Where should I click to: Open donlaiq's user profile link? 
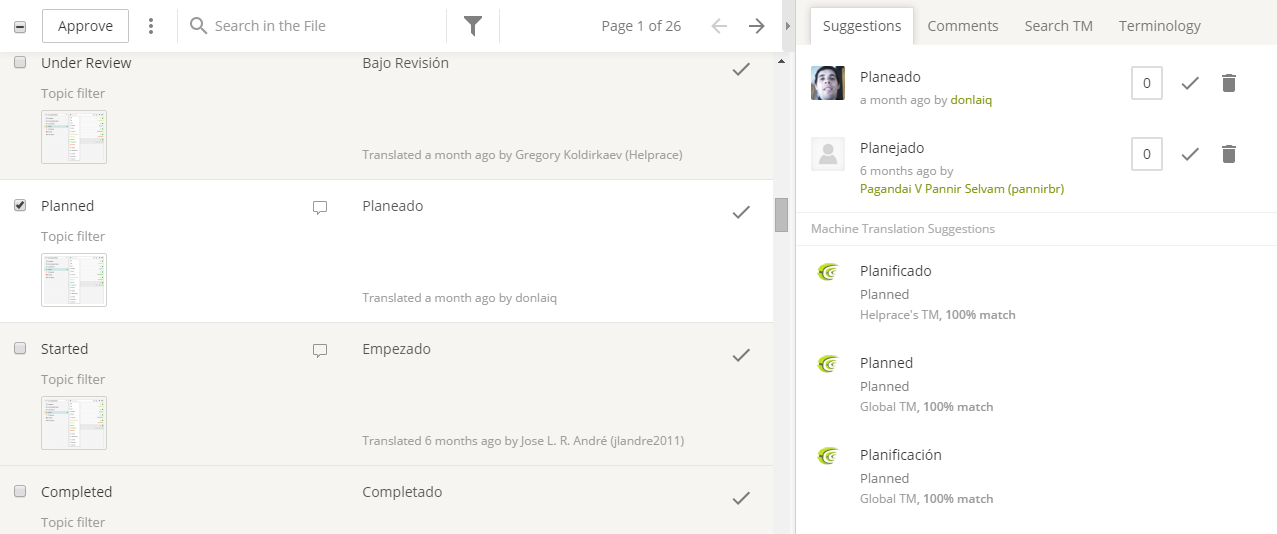(971, 100)
